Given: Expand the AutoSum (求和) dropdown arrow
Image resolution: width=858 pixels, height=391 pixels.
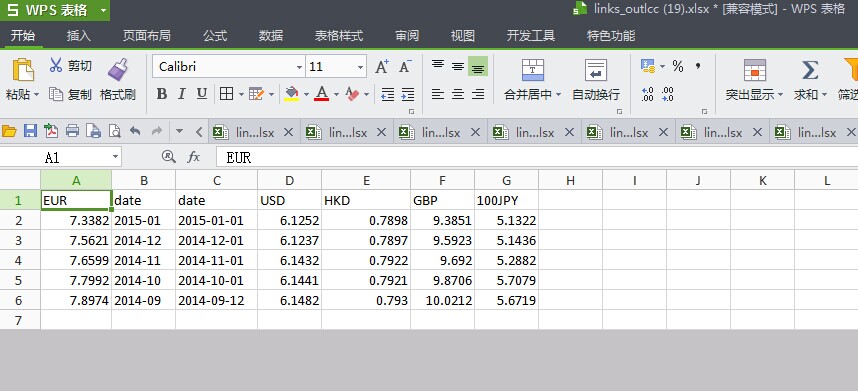Looking at the screenshot, I should (824, 95).
